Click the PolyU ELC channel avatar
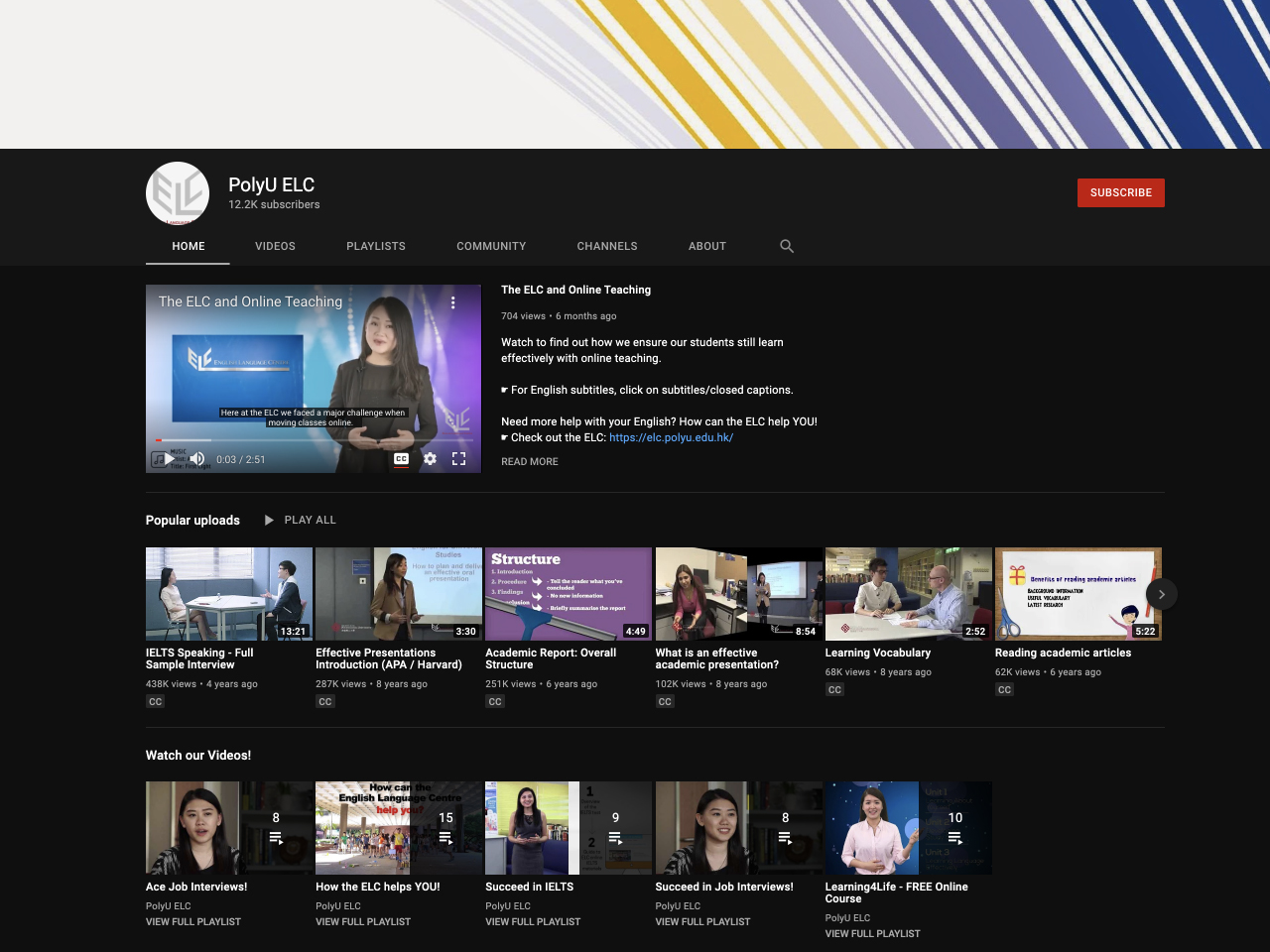This screenshot has height=952, width=1270. pos(178,193)
